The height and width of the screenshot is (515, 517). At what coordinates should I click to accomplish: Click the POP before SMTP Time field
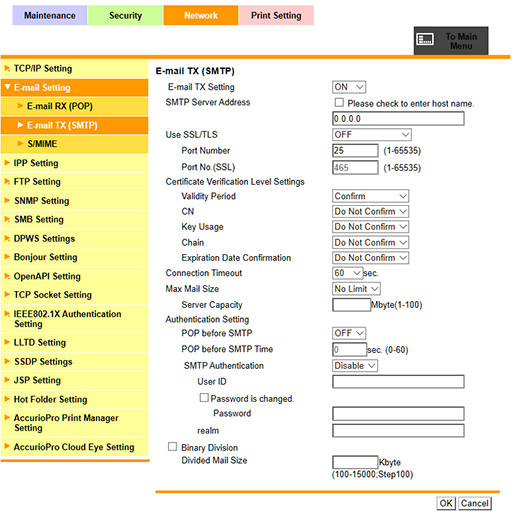tap(349, 349)
